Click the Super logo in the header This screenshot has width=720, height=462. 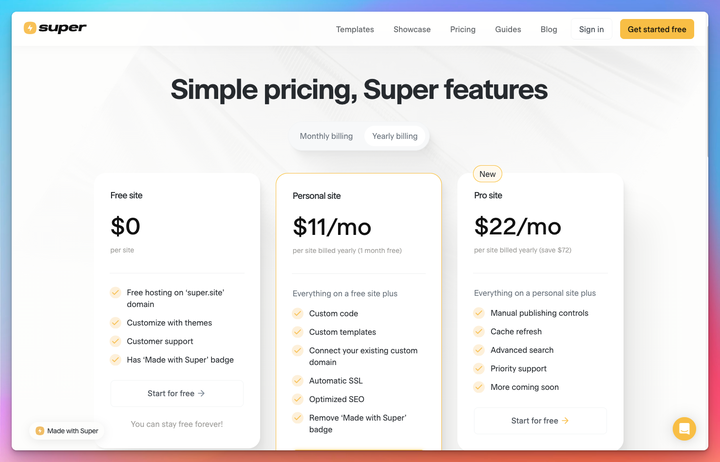(55, 28)
